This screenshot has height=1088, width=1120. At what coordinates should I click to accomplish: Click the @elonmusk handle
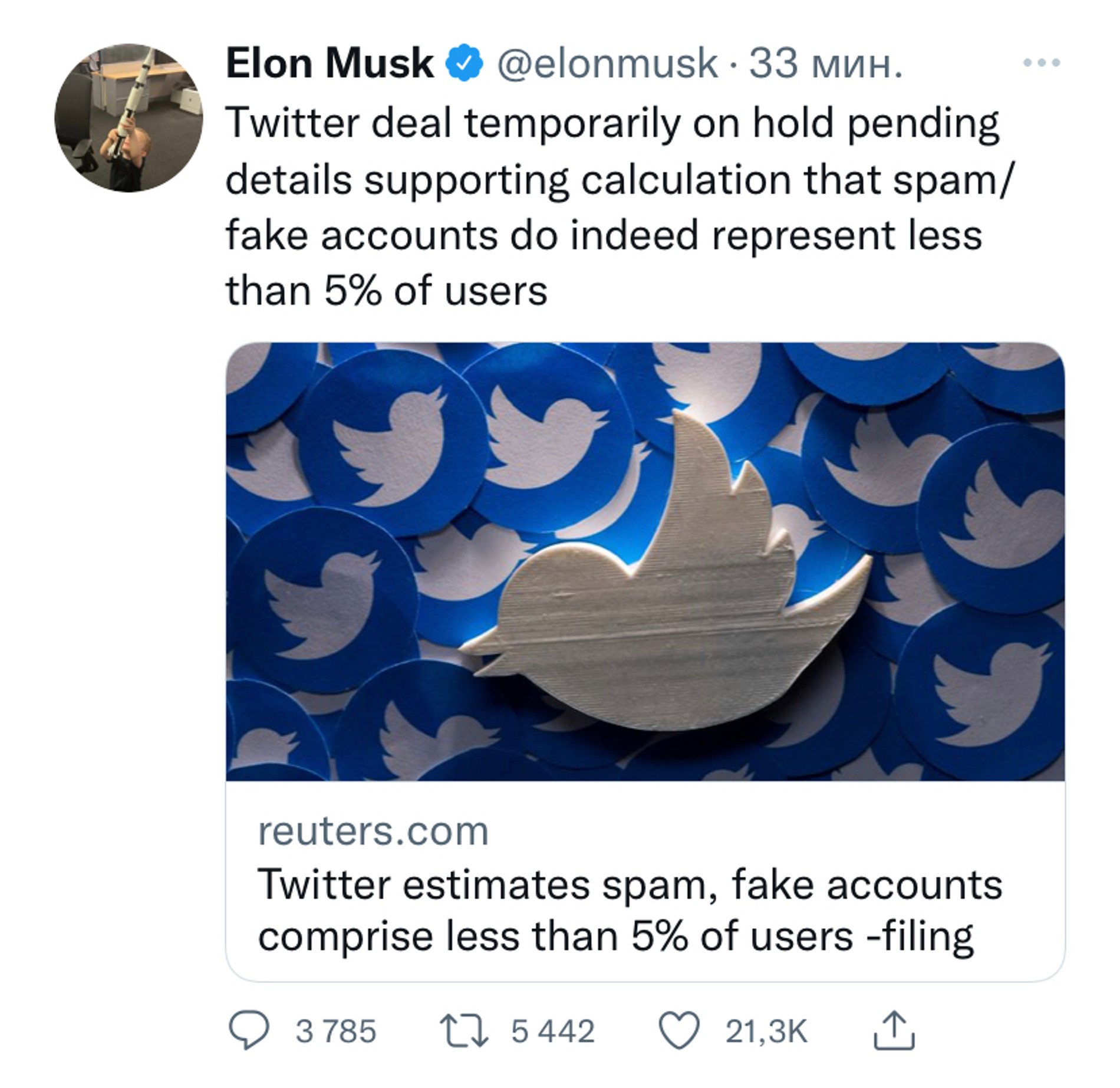tap(607, 63)
